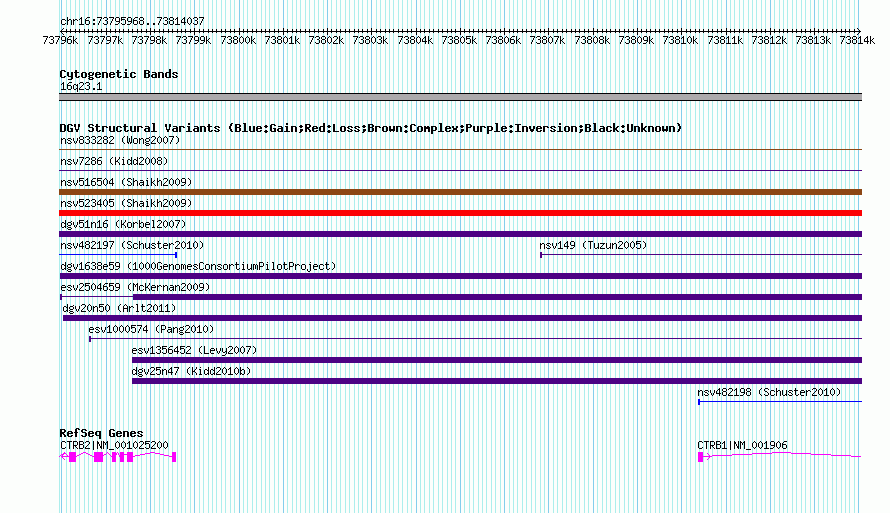Click the esv1000574 start tick marker
This screenshot has width=890, height=513.
point(90,339)
